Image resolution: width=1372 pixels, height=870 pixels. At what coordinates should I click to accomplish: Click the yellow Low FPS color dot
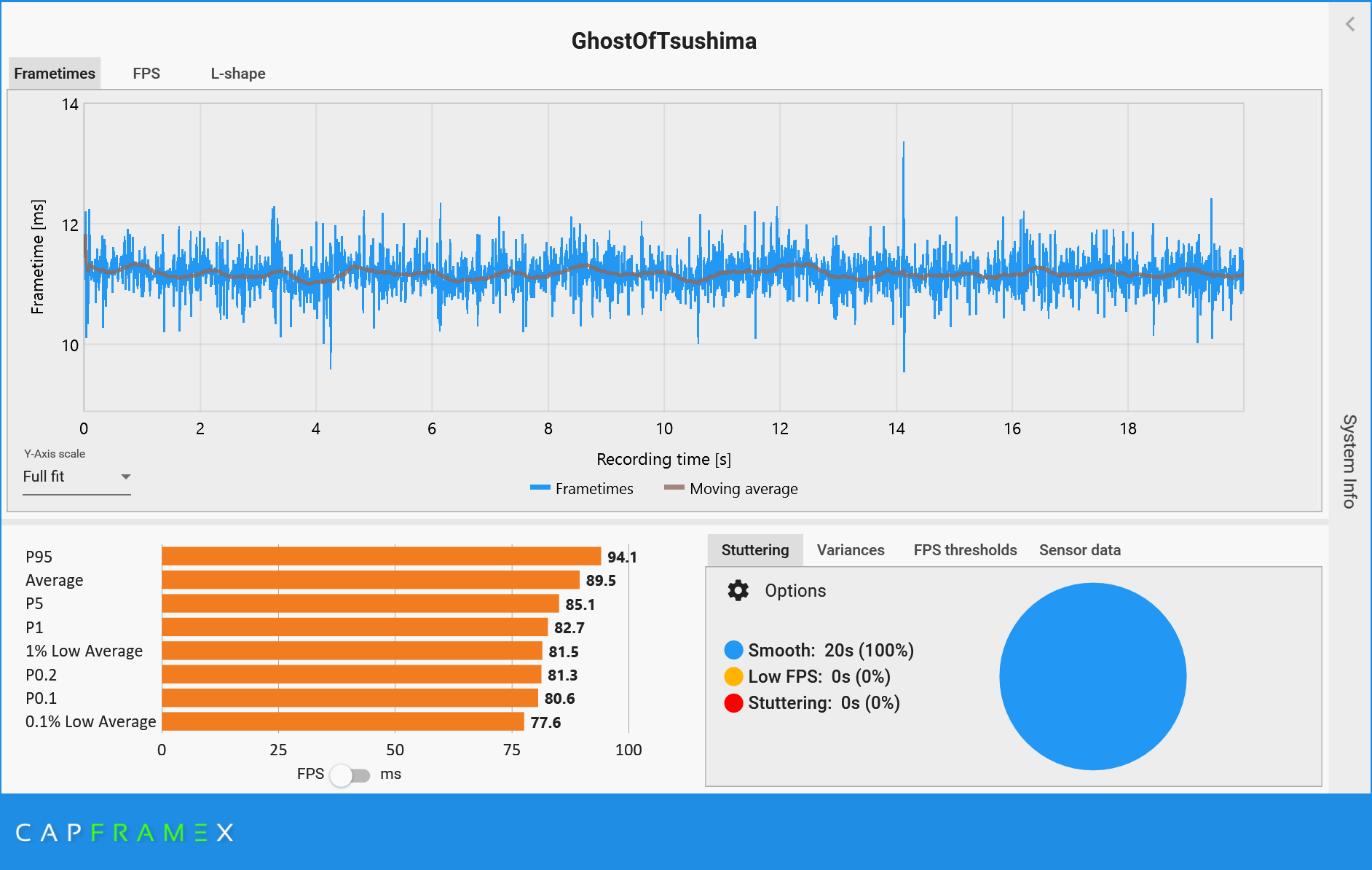734,676
